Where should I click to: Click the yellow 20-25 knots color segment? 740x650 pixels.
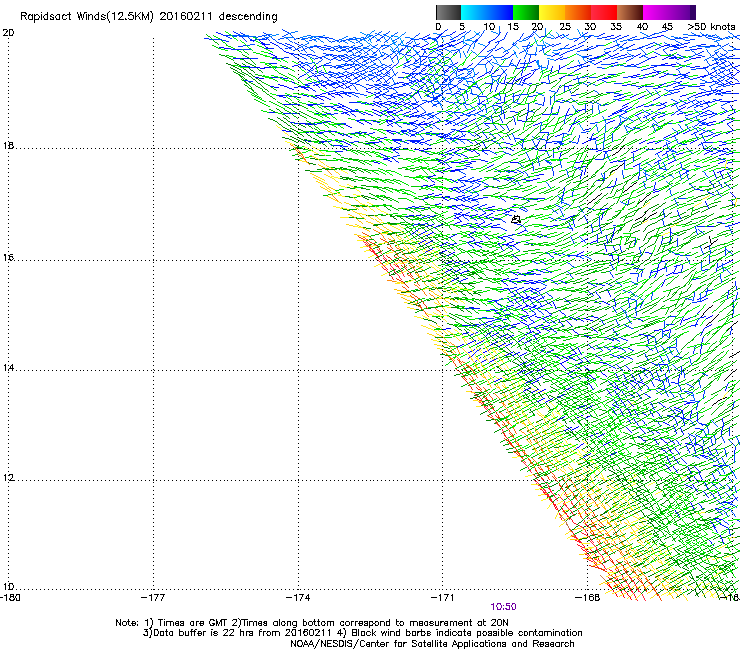pyautogui.click(x=552, y=12)
